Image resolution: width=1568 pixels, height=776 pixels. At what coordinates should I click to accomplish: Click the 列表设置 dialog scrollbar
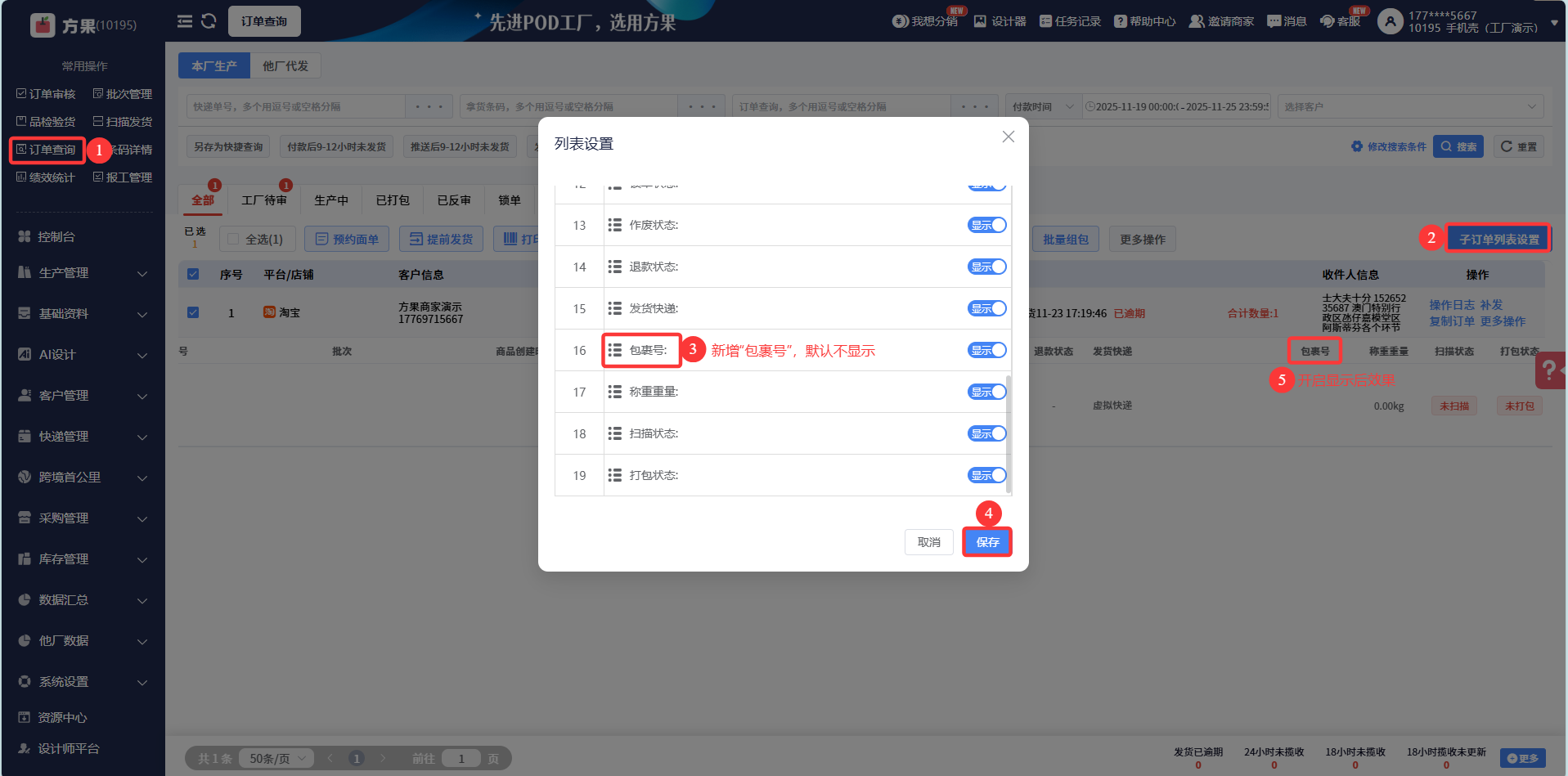[1009, 433]
